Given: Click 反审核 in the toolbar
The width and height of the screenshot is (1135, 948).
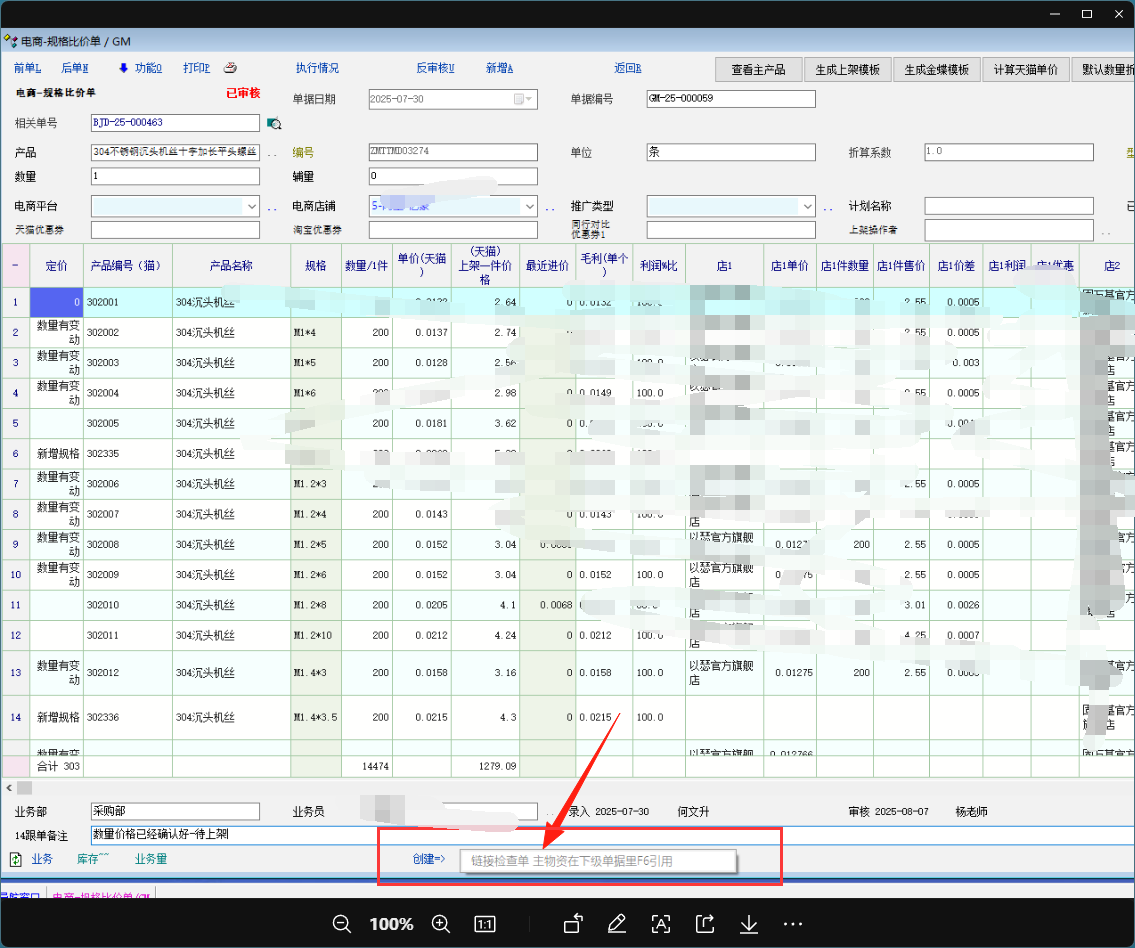Looking at the screenshot, I should (435, 68).
